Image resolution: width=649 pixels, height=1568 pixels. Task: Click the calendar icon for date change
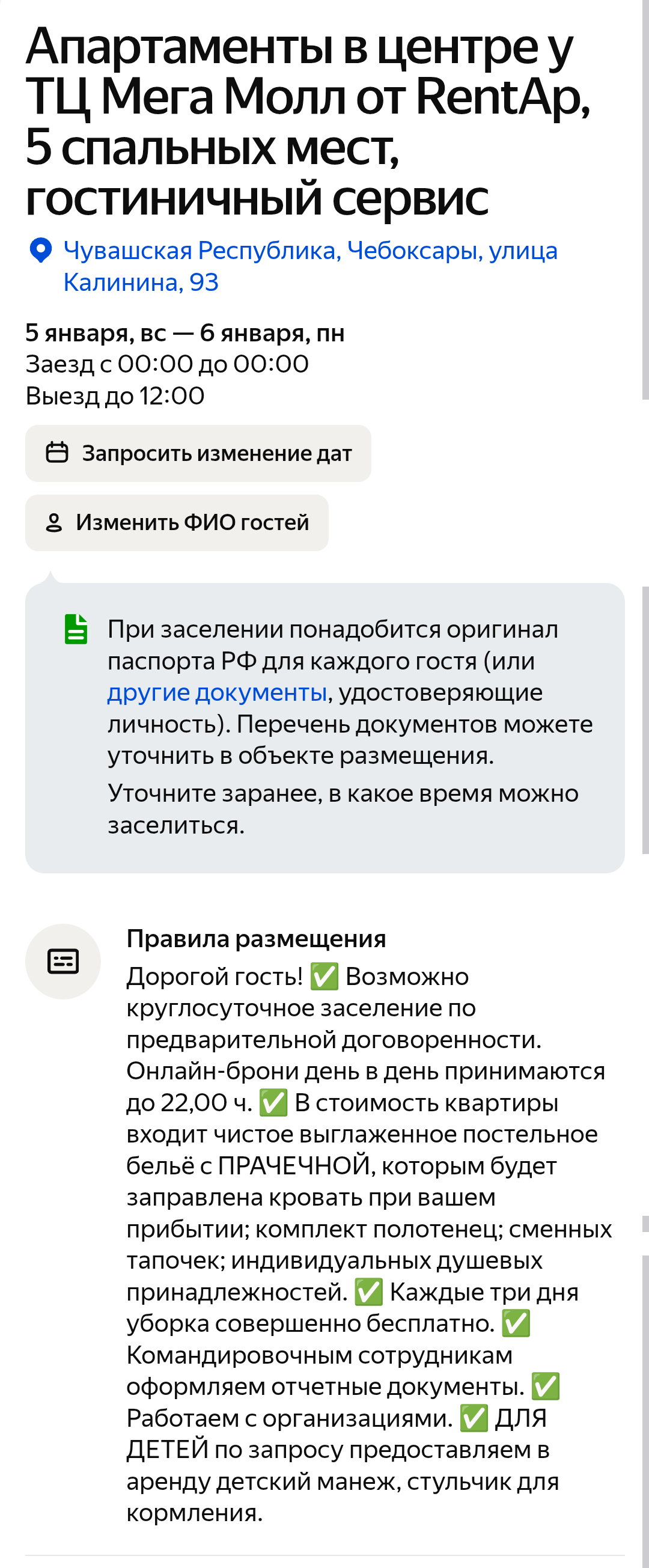click(x=57, y=453)
